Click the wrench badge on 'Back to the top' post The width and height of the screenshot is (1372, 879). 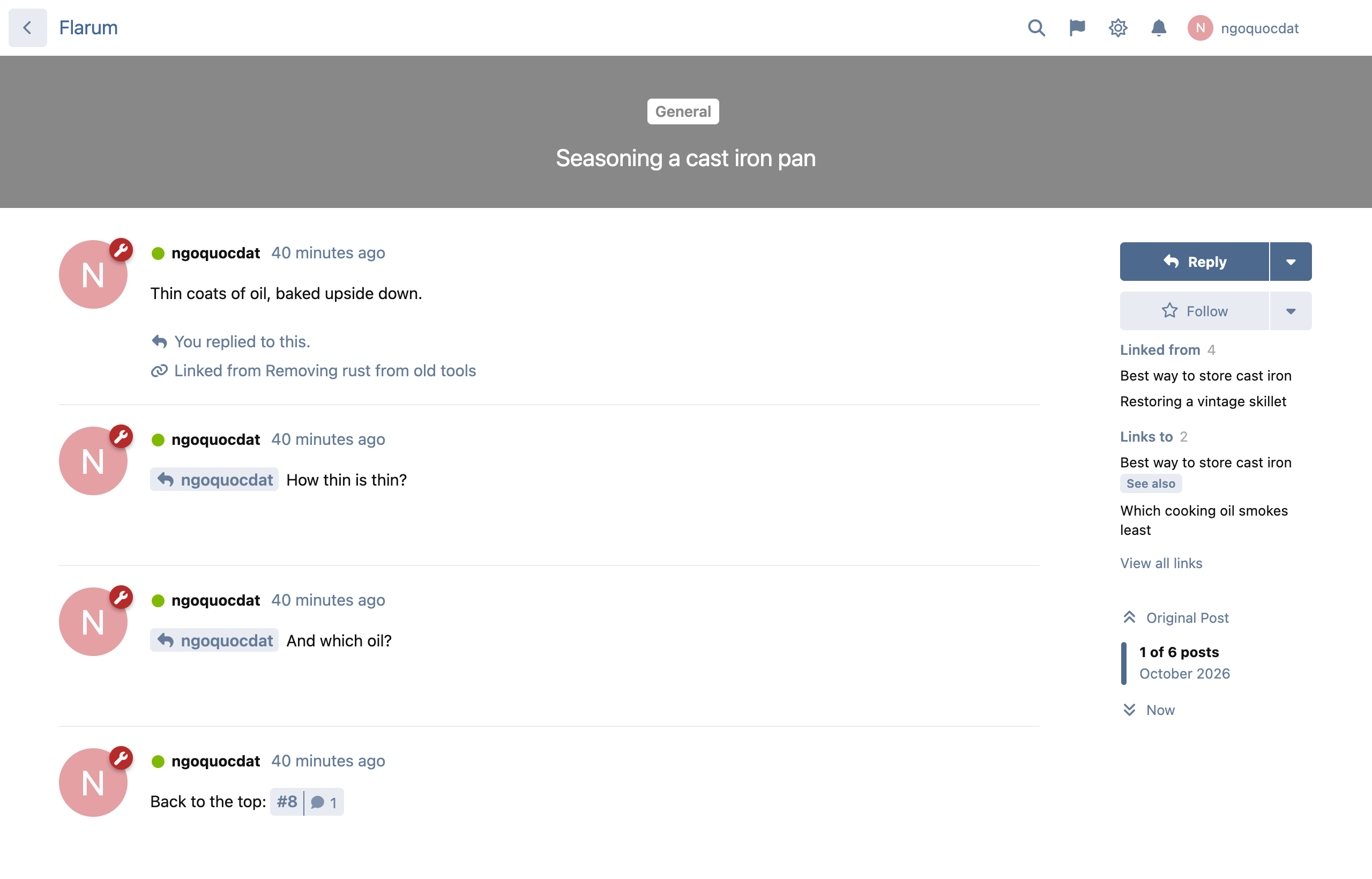point(121,758)
